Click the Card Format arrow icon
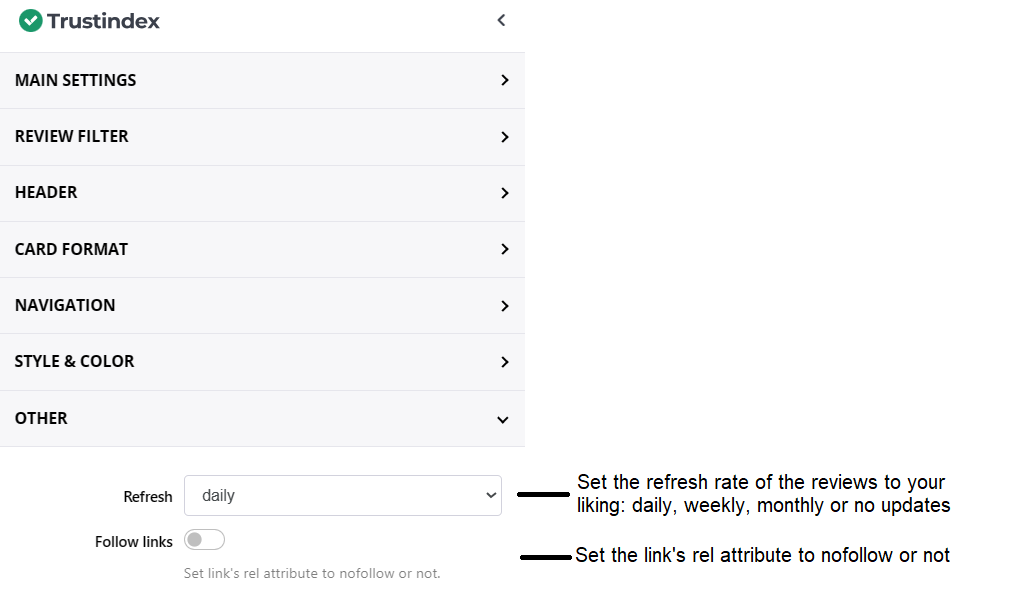1019x612 pixels. 505,249
